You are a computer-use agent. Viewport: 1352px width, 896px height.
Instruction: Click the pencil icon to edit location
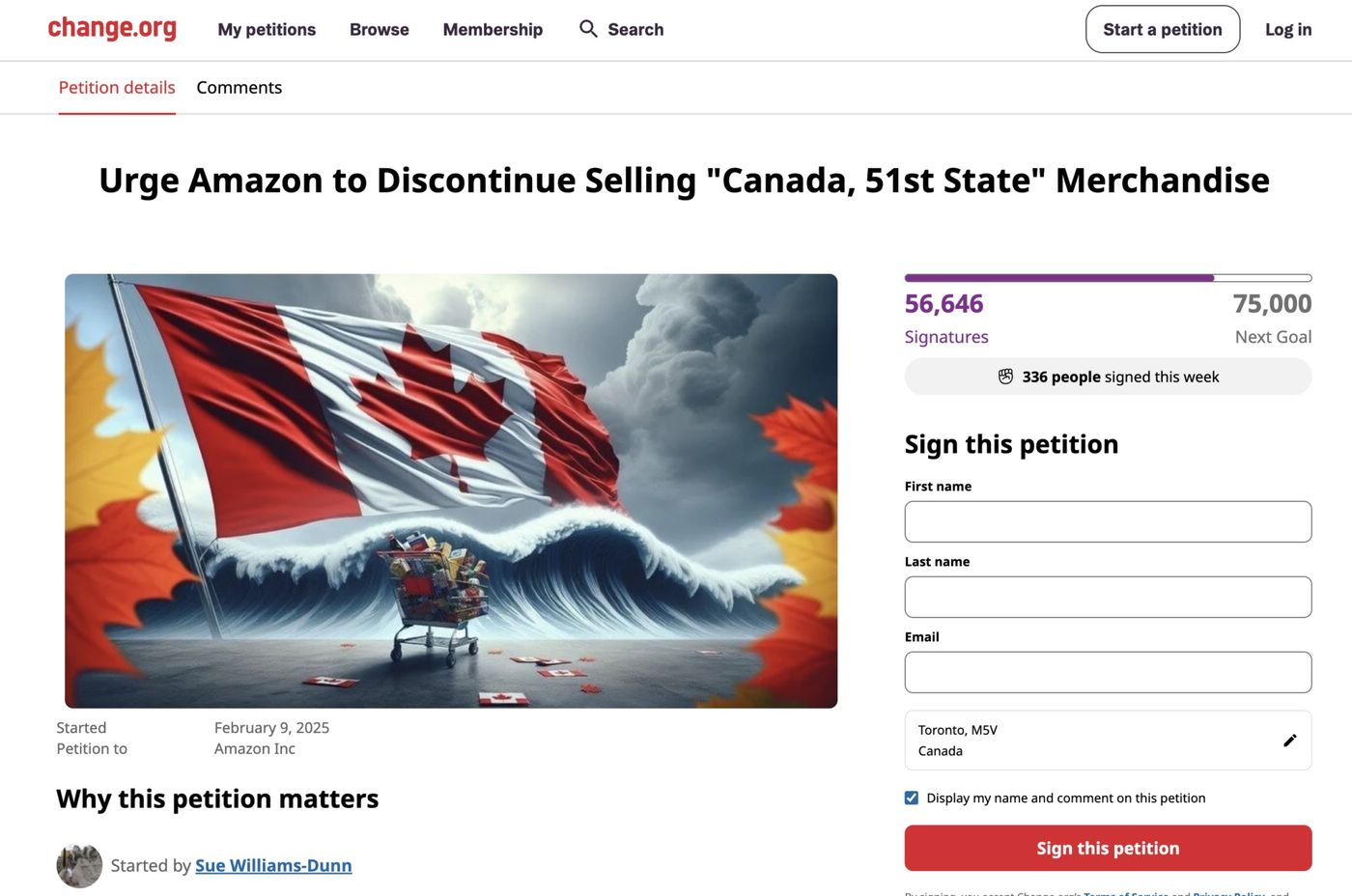1290,740
